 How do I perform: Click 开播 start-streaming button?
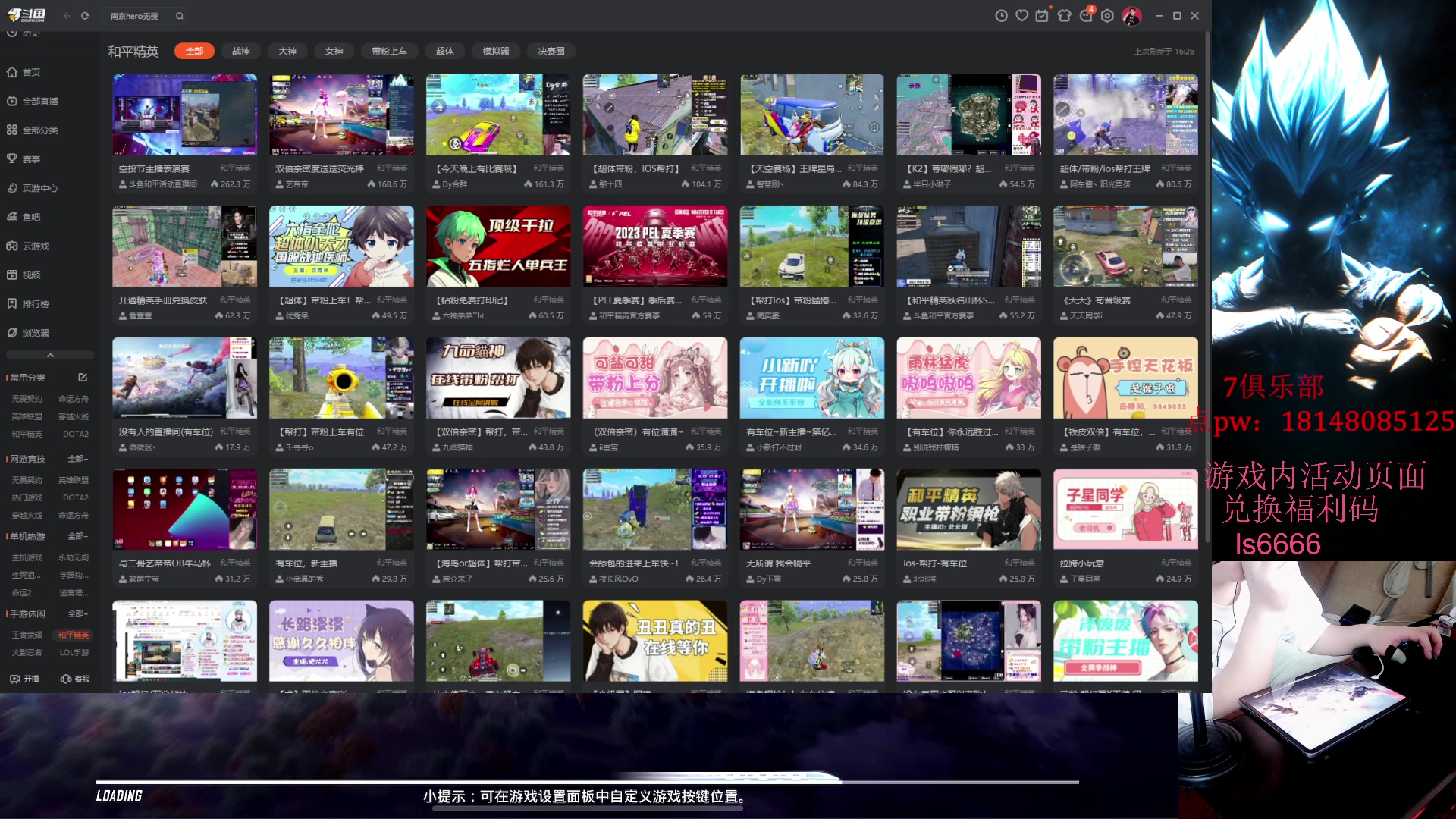(x=25, y=679)
